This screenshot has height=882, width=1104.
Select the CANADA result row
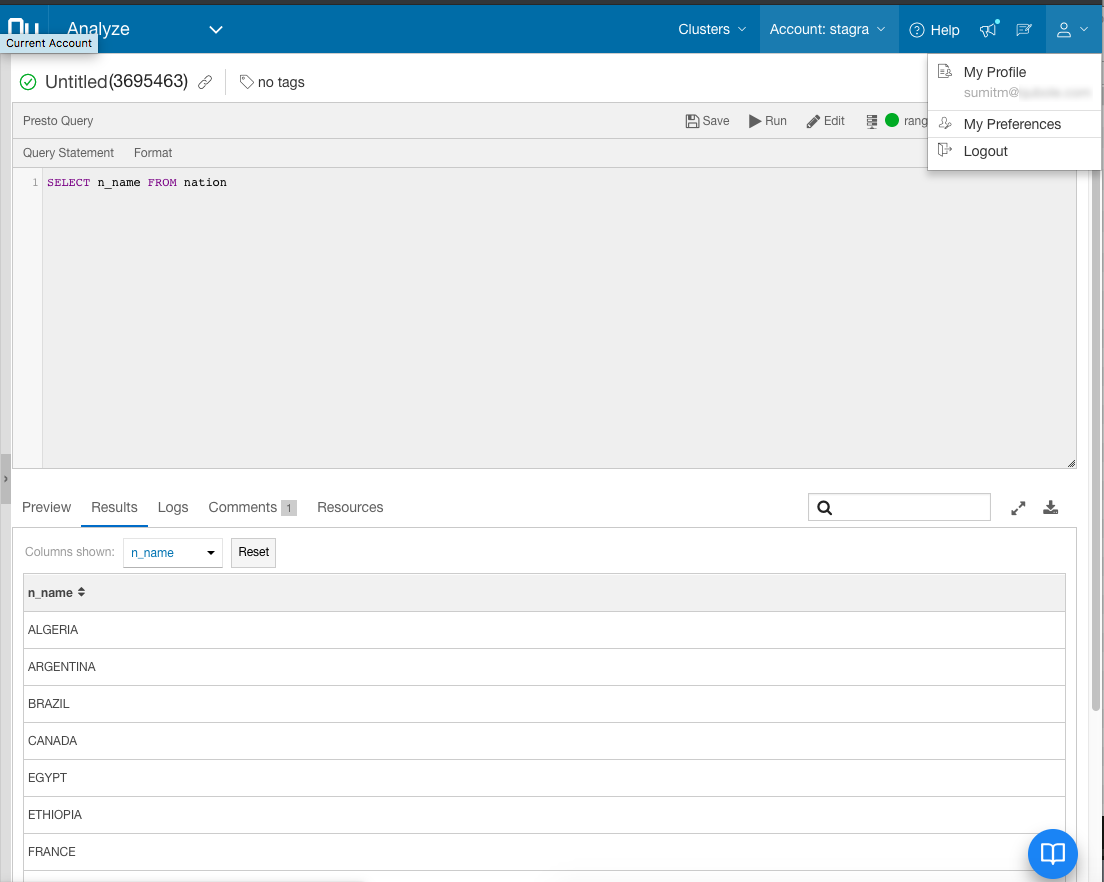544,741
